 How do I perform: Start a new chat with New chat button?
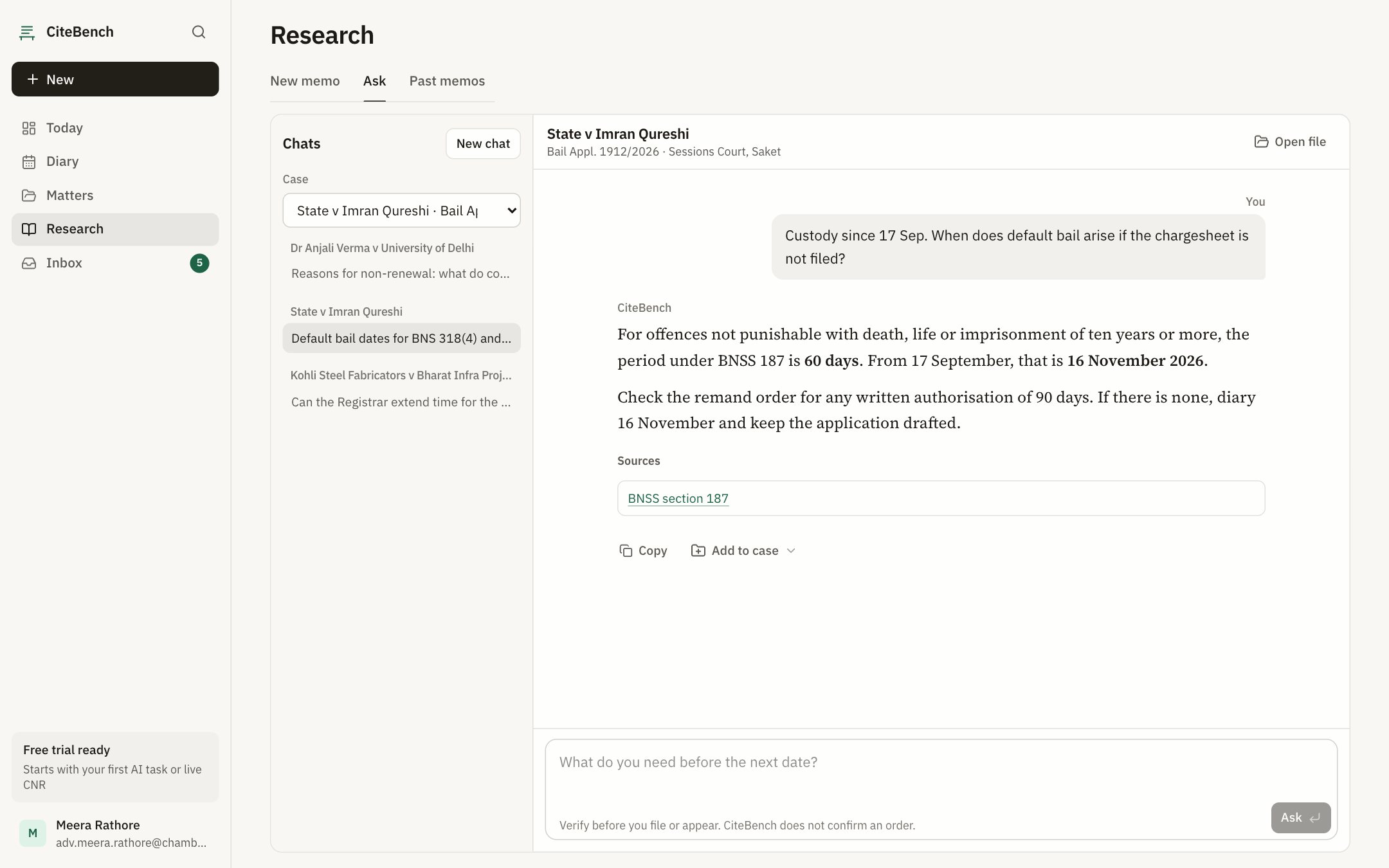(483, 143)
